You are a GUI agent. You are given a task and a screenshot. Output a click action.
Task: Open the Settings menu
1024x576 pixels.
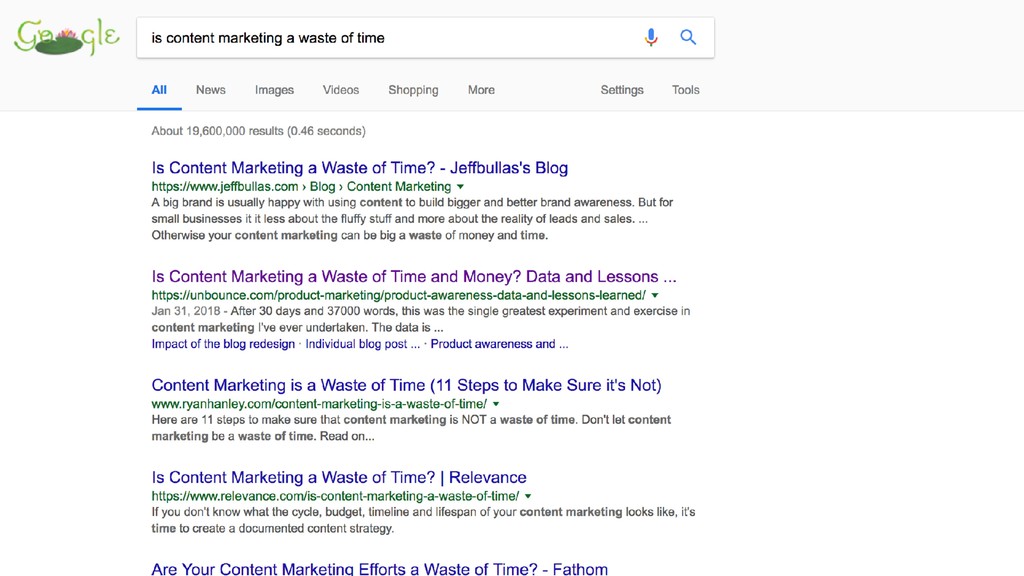pos(622,90)
